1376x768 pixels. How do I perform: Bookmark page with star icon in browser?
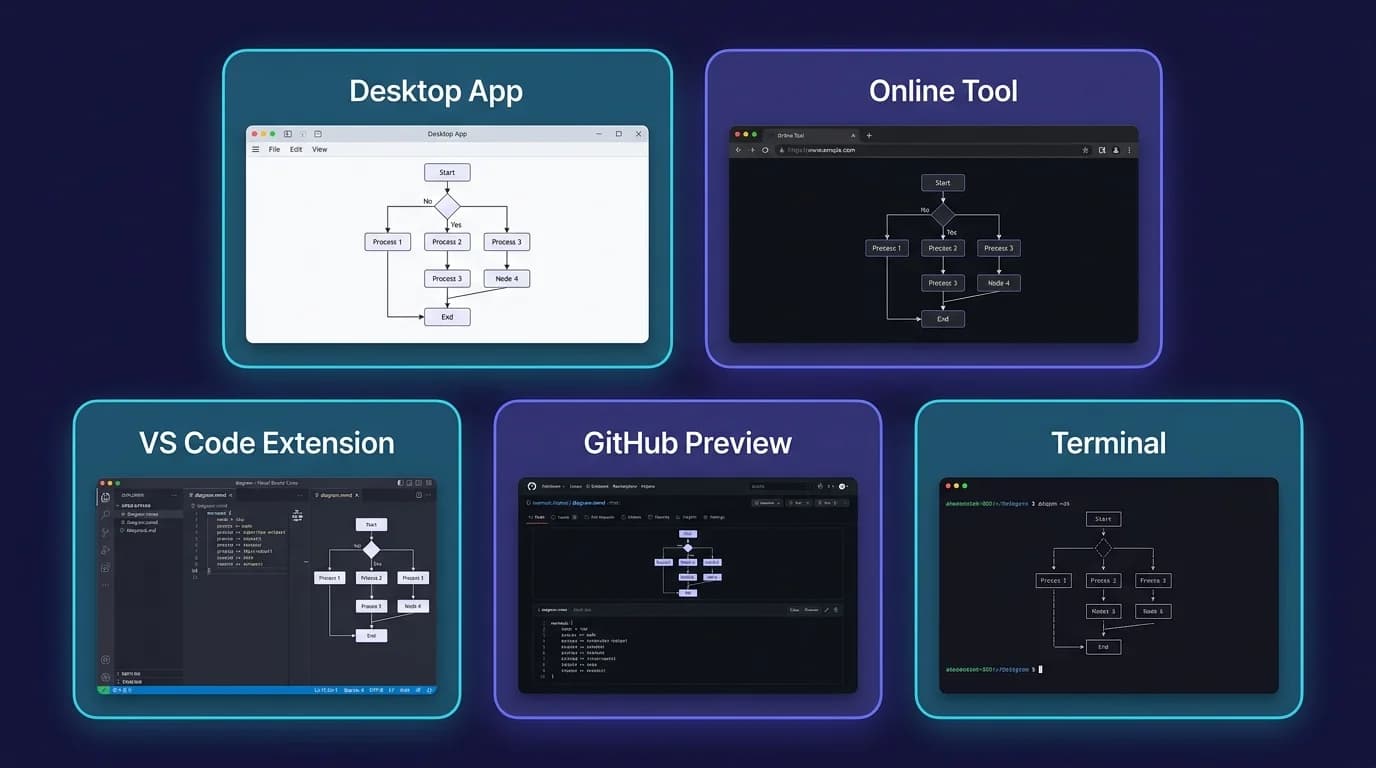click(x=1085, y=150)
